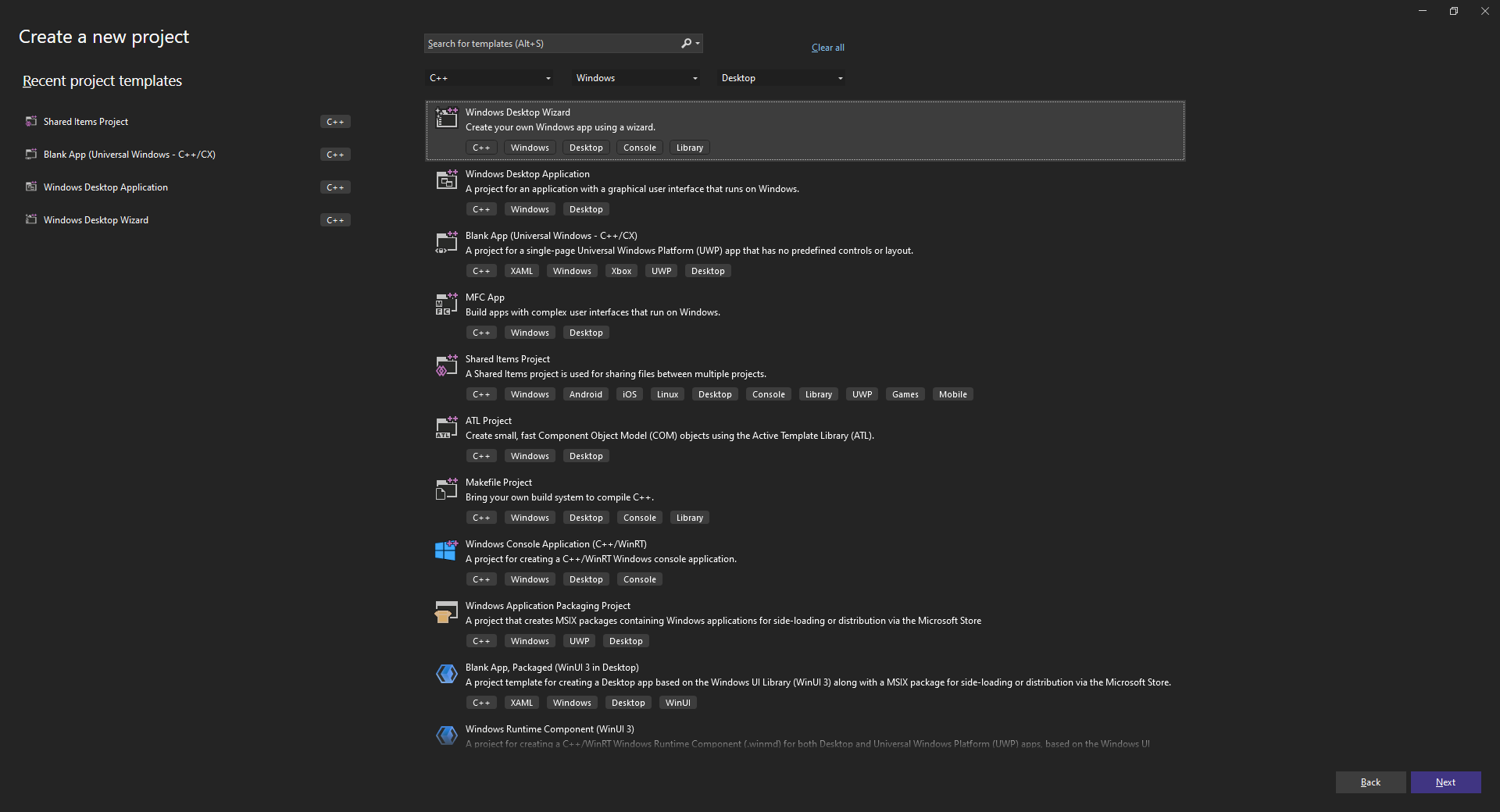Image resolution: width=1500 pixels, height=812 pixels.
Task: Click the recent Windows Desktop Application icon
Action: pos(31,187)
